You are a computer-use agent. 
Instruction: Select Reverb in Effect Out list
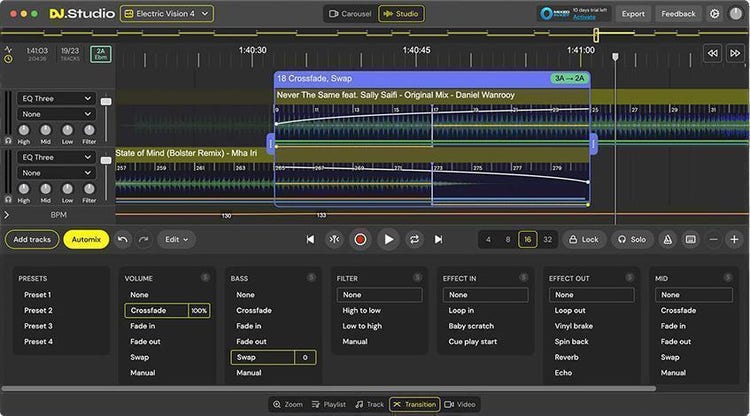coord(569,357)
